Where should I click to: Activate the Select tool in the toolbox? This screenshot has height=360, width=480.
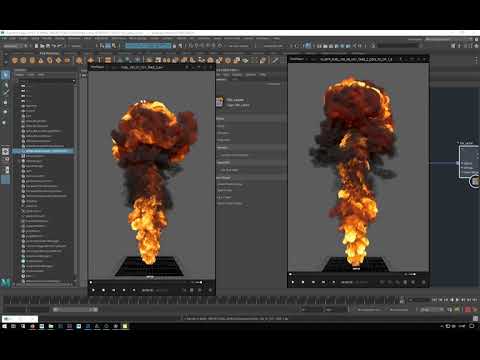click(5, 75)
